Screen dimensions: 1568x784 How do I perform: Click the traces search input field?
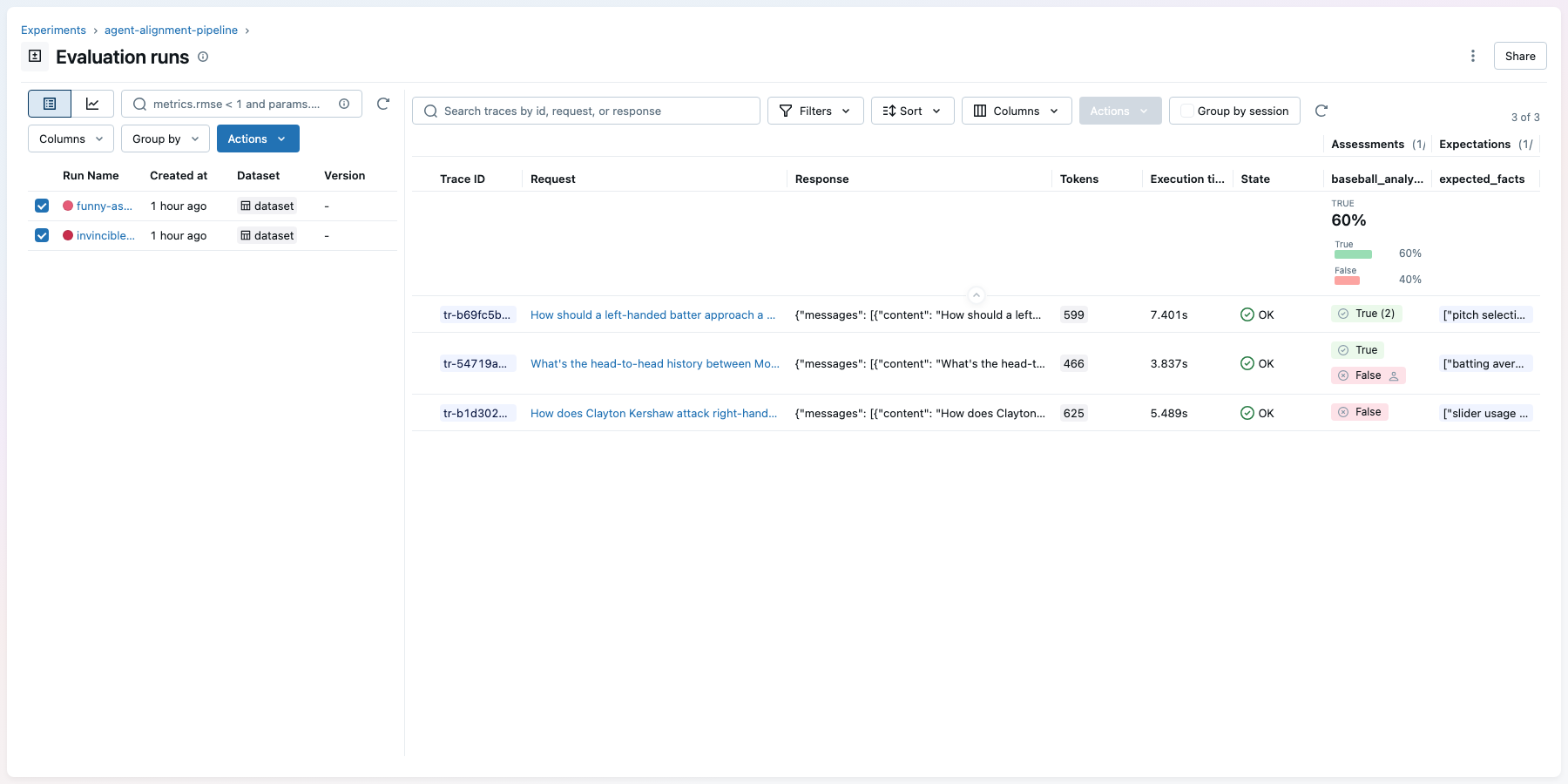(x=585, y=111)
